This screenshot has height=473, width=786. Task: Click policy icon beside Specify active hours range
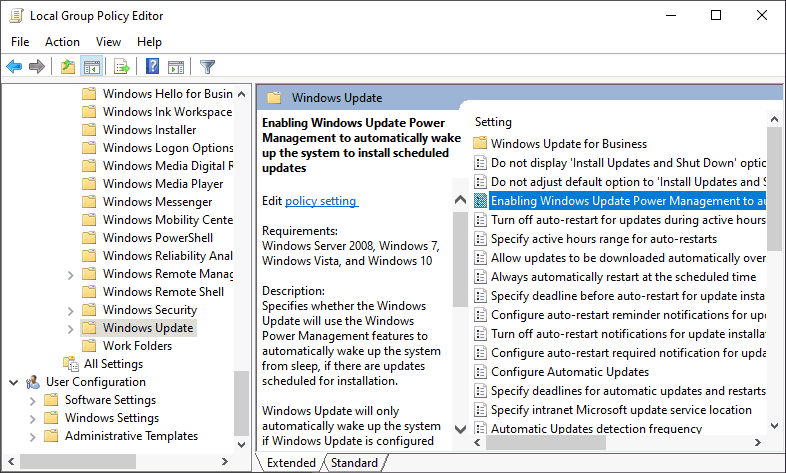click(x=480, y=239)
